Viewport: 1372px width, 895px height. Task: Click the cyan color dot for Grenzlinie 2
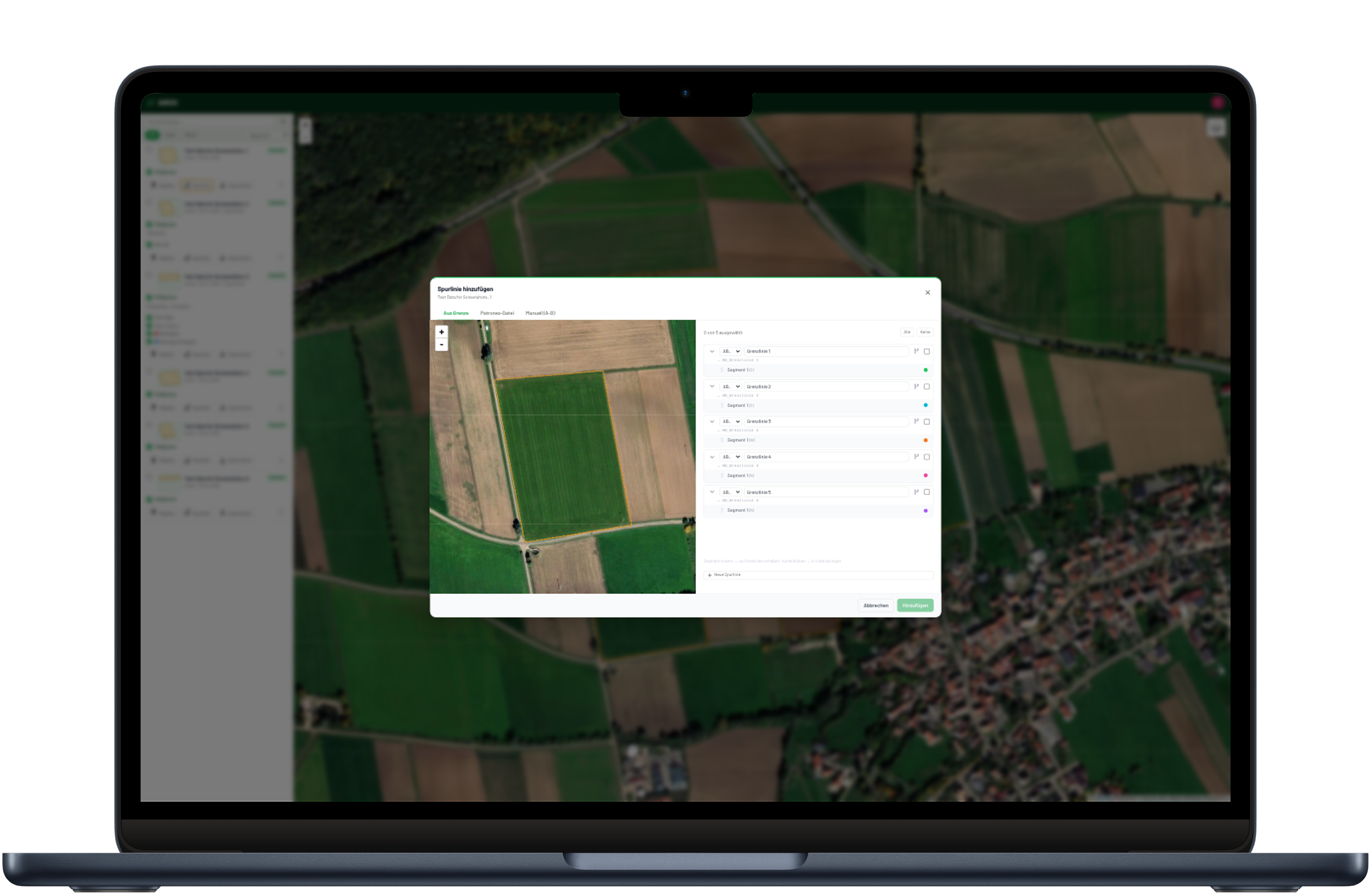click(926, 405)
